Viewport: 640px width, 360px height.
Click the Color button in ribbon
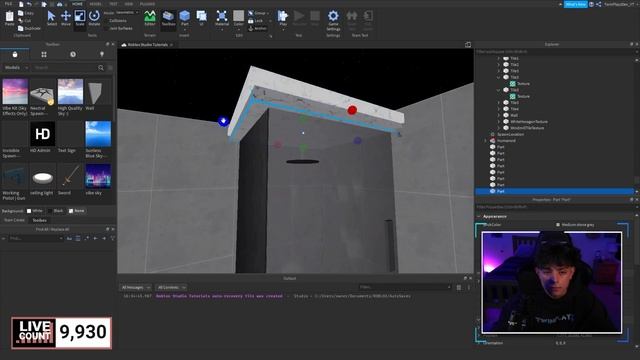click(x=238, y=18)
